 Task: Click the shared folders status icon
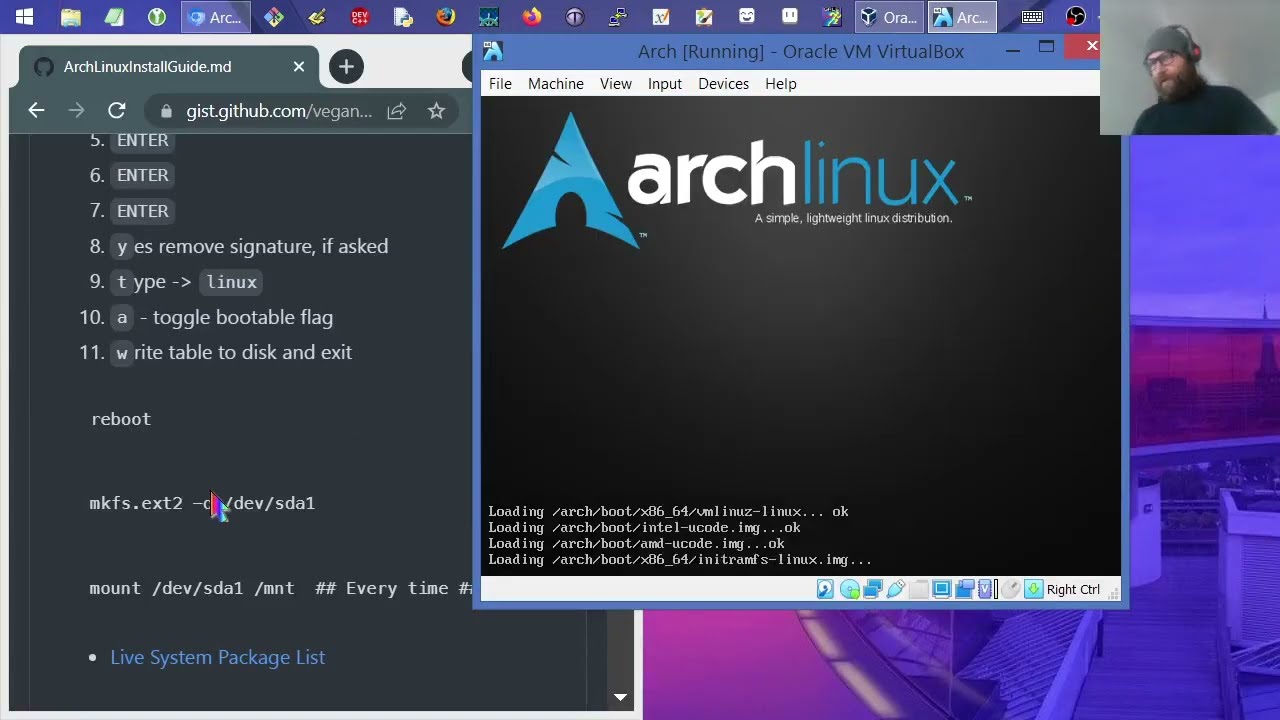pyautogui.click(x=919, y=589)
